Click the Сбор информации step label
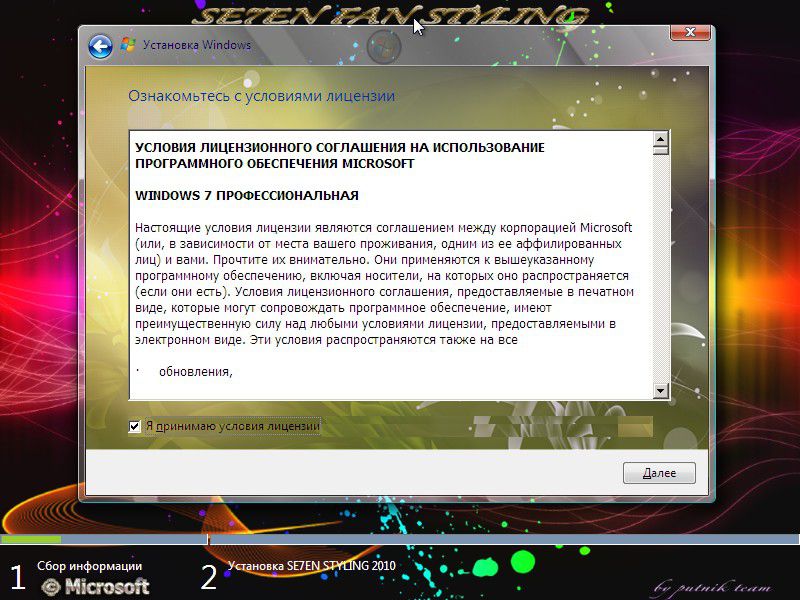Screen dimensions: 800x600 [x=89, y=566]
